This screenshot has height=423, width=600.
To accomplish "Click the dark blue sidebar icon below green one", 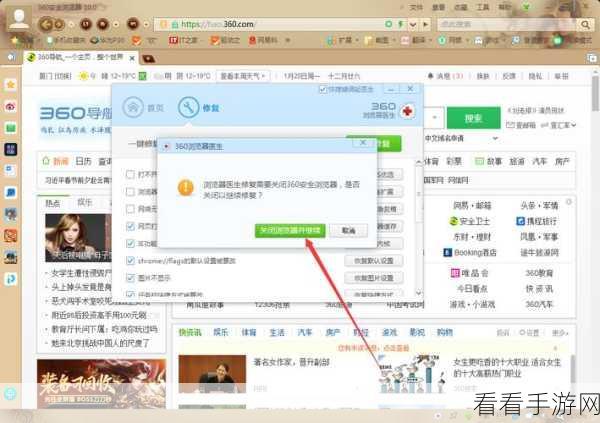I will coord(10,149).
